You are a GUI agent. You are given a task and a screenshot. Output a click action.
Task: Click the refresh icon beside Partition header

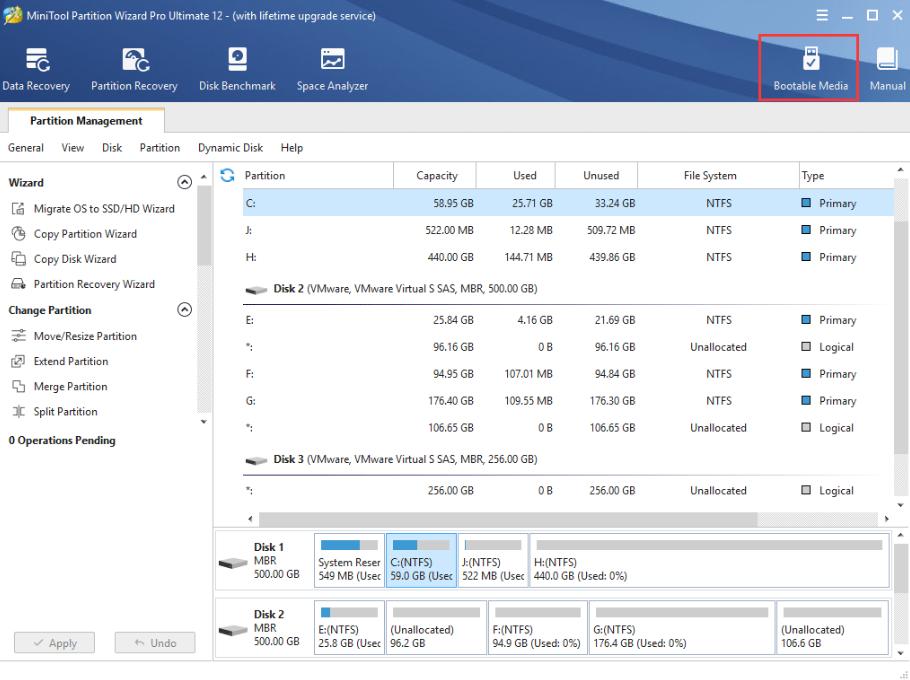click(227, 176)
